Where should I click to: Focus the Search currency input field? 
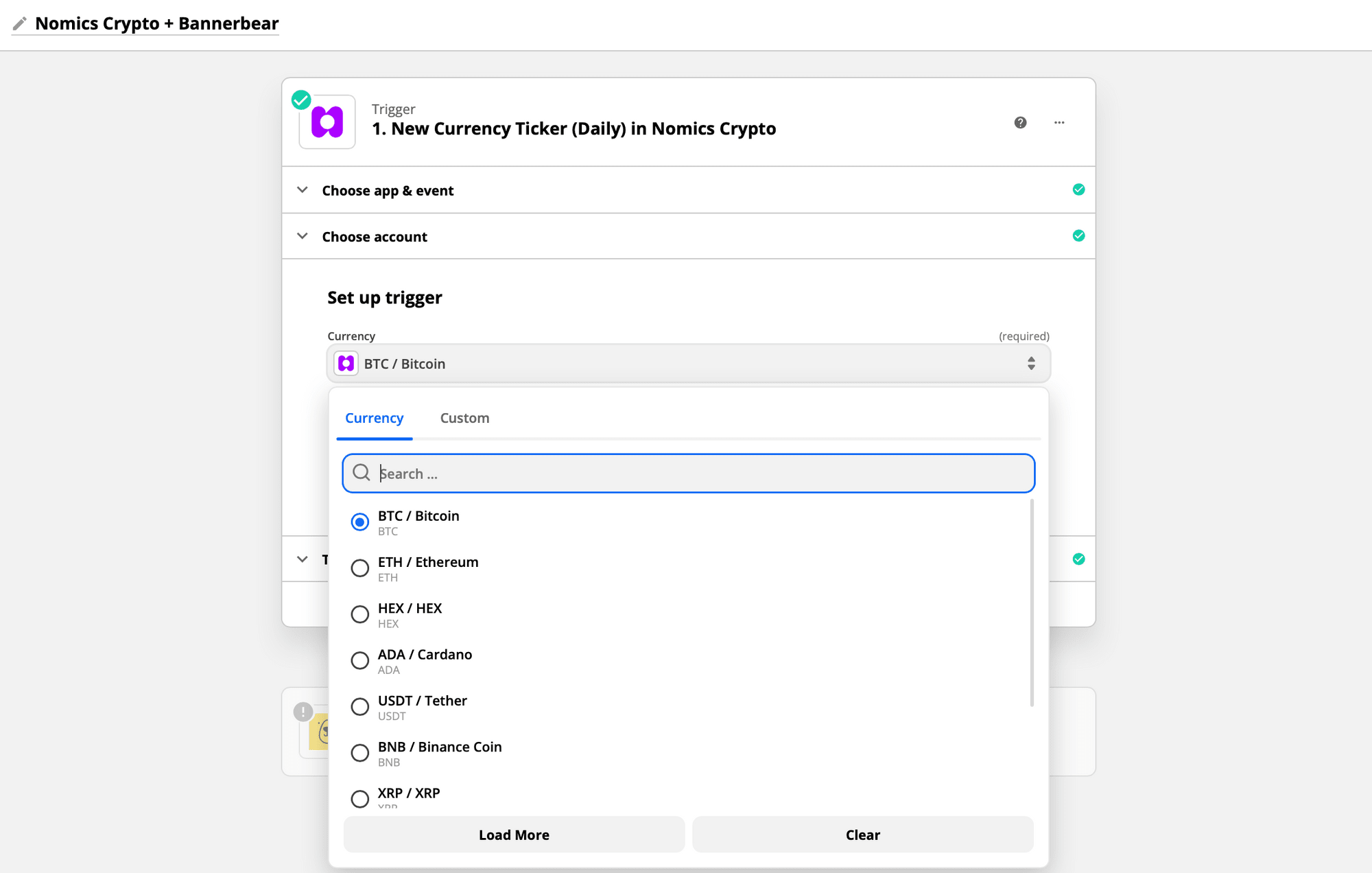tap(688, 473)
